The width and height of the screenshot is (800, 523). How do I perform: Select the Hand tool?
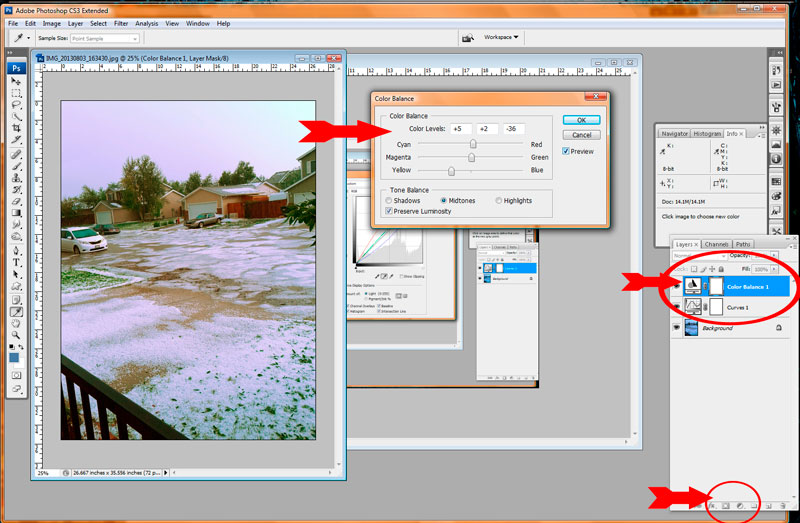(16, 323)
